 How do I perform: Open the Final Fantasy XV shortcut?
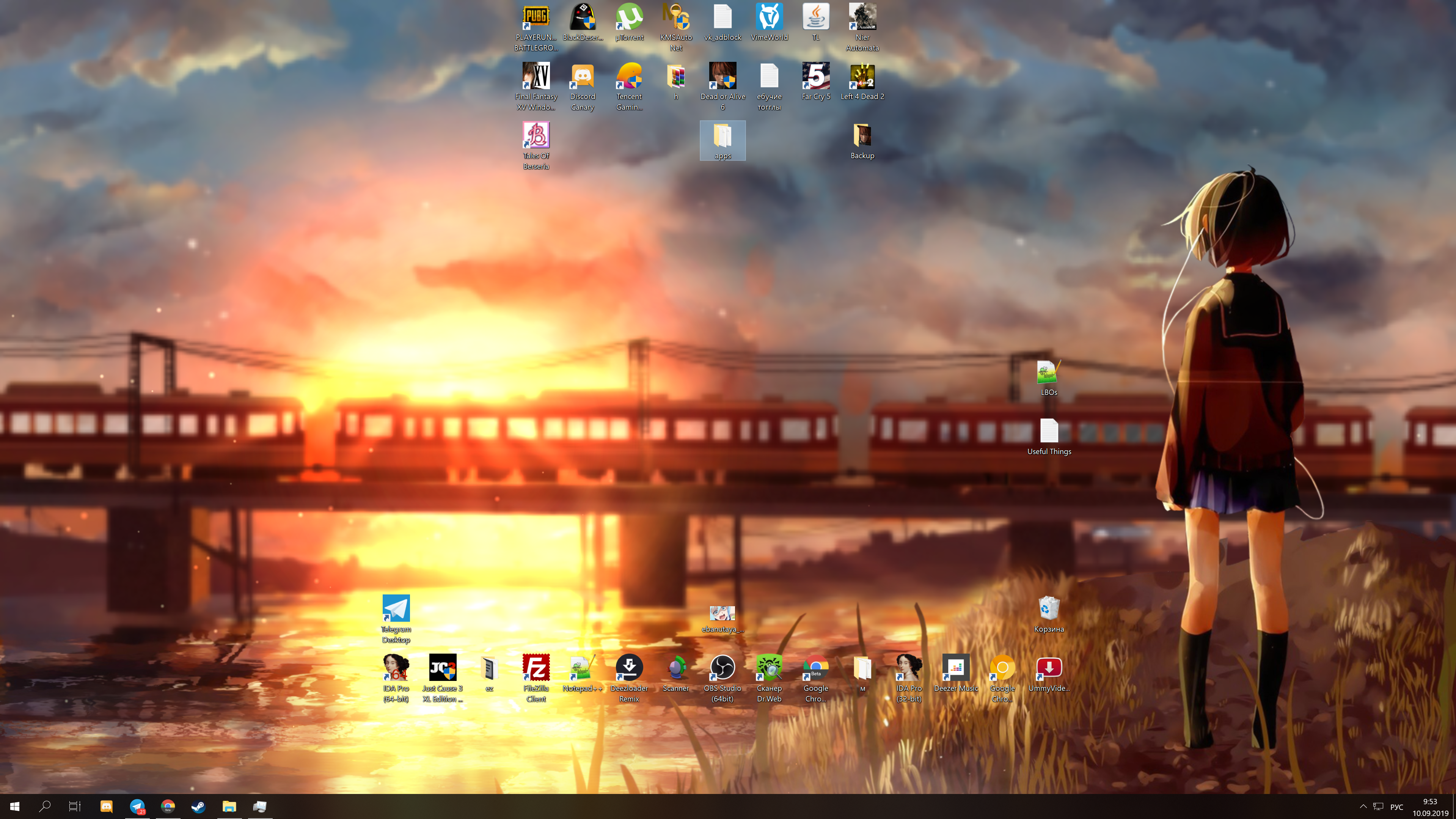pyautogui.click(x=536, y=86)
